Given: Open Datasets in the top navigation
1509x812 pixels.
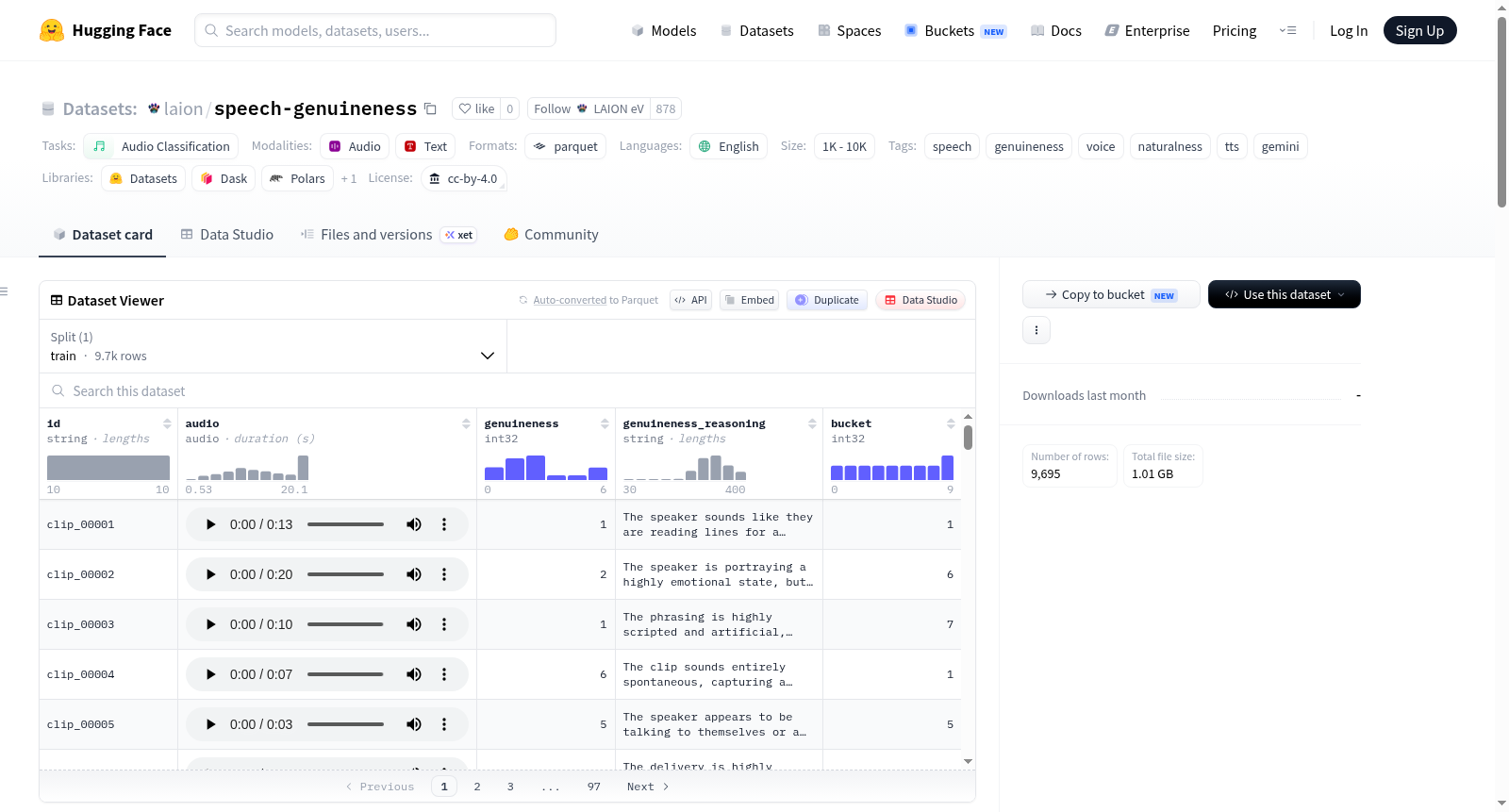Looking at the screenshot, I should click(757, 31).
